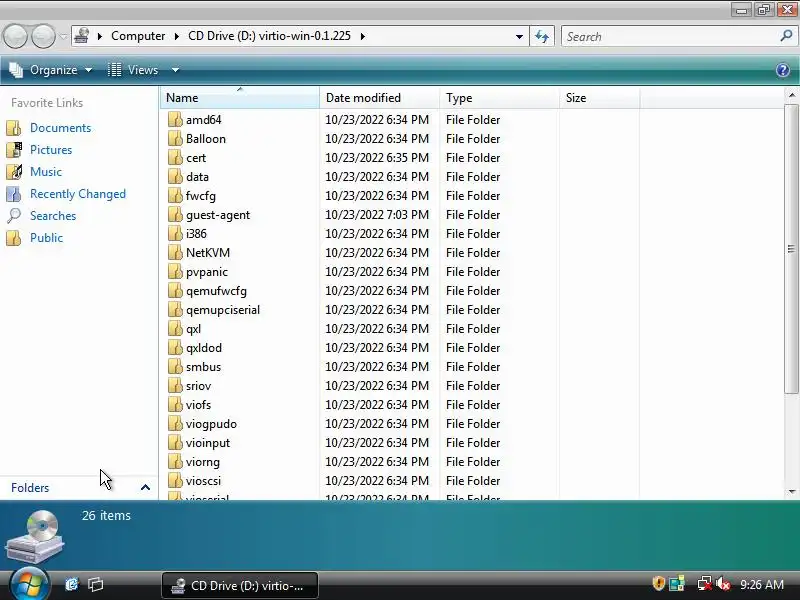This screenshot has width=800, height=600.
Task: Select Computer in the address breadcrumb
Action: coord(138,36)
